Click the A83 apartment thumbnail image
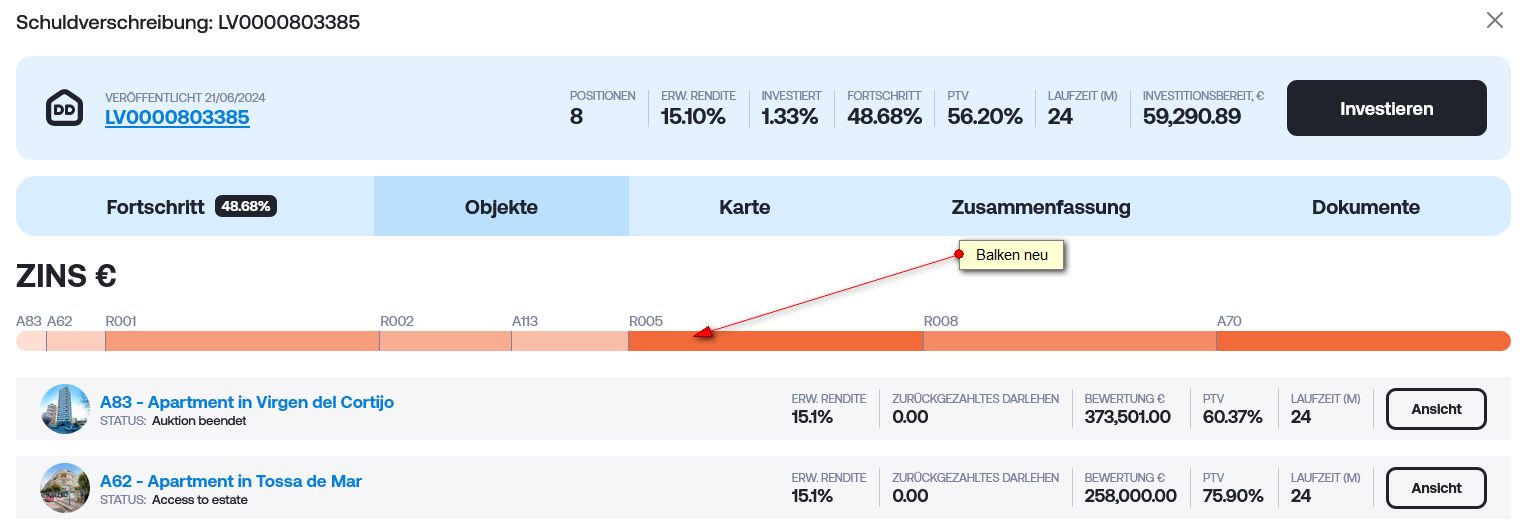Image resolution: width=1539 pixels, height=523 pixels. point(65,409)
